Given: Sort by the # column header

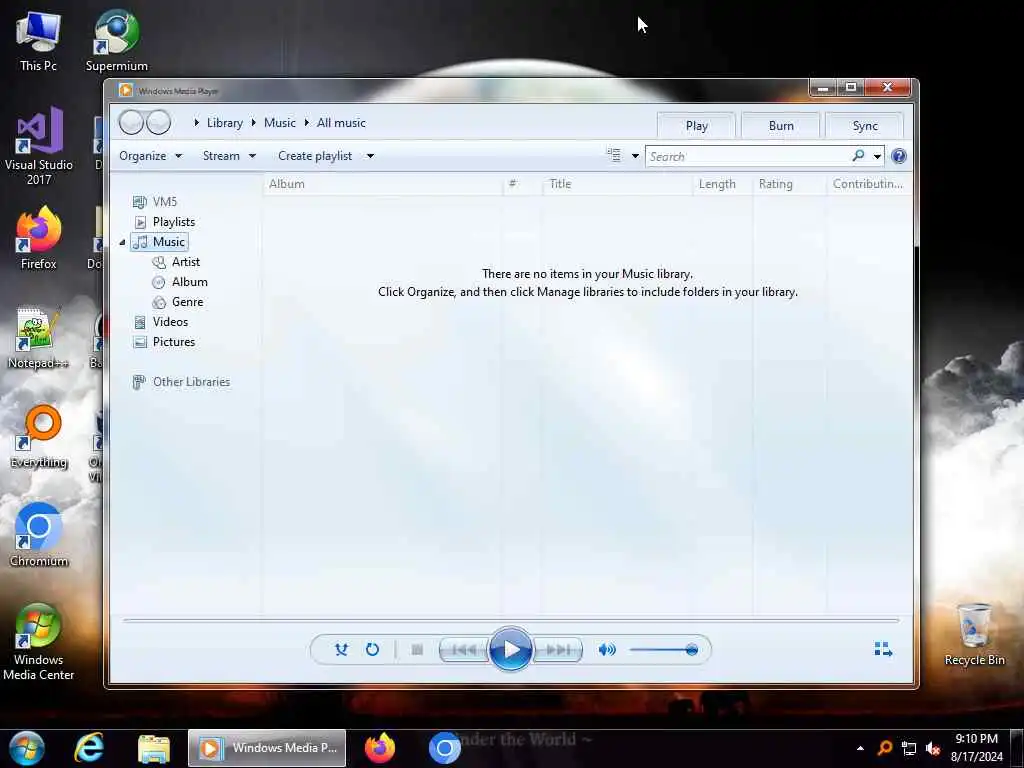Looking at the screenshot, I should (x=522, y=184).
